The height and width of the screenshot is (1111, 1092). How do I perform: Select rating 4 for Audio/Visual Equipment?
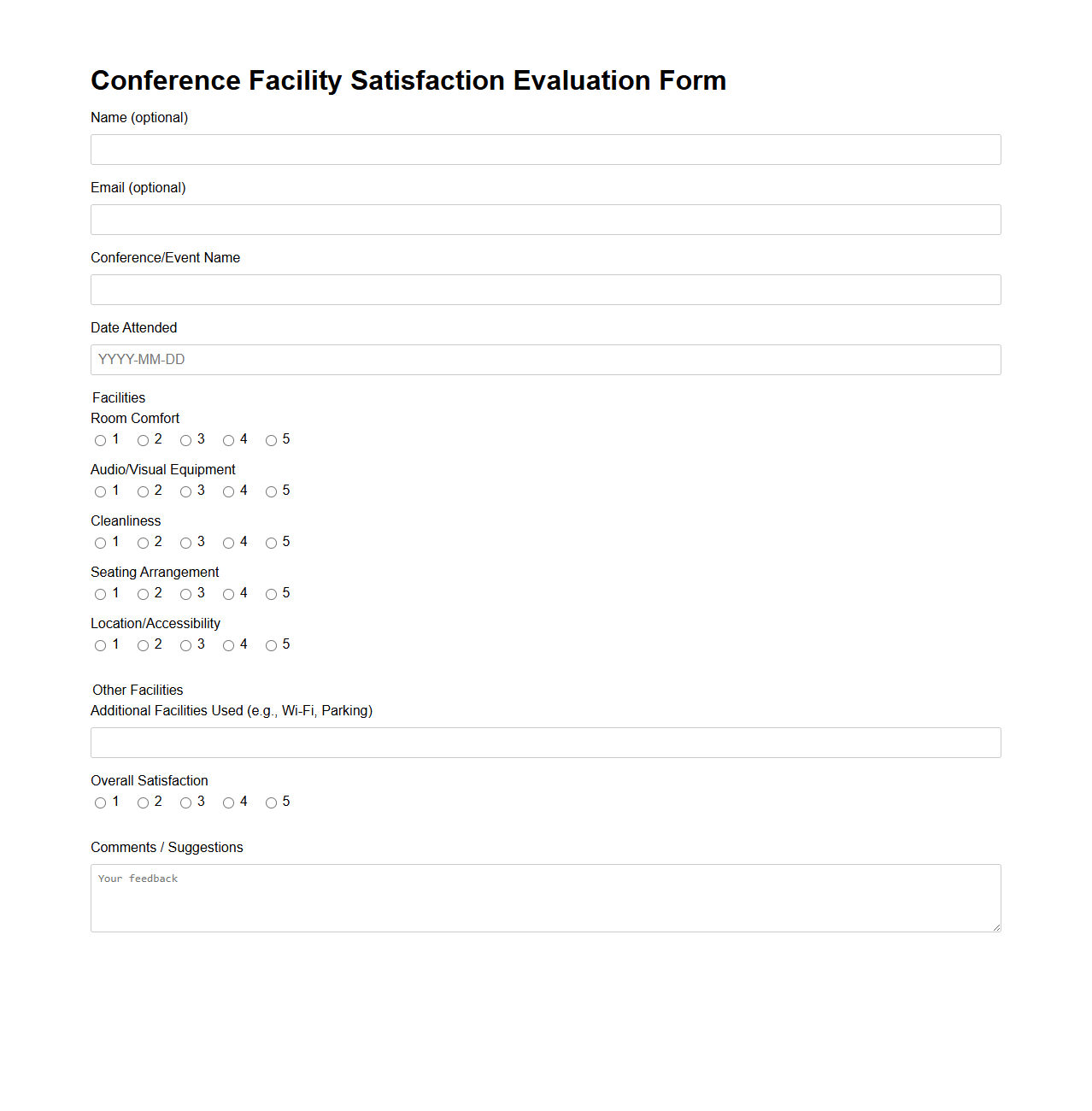point(228,491)
